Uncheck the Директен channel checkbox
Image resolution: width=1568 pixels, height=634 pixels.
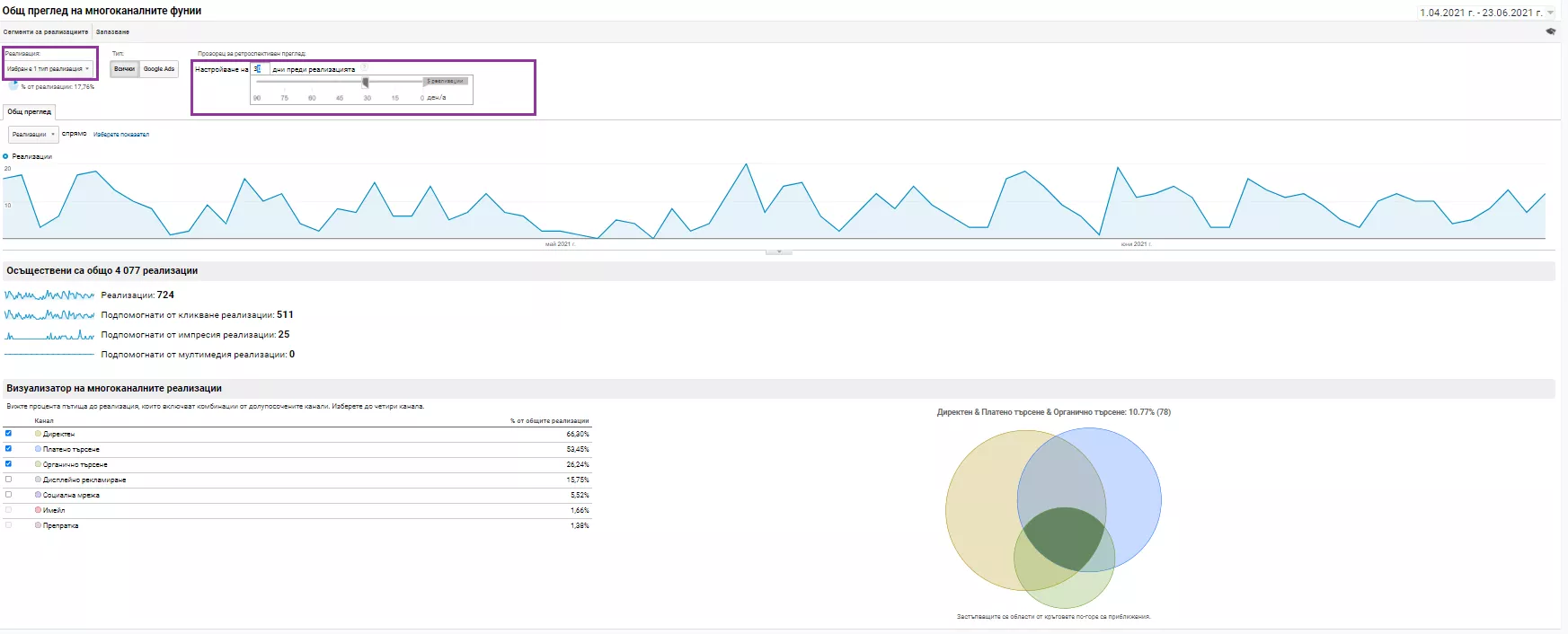coord(9,433)
